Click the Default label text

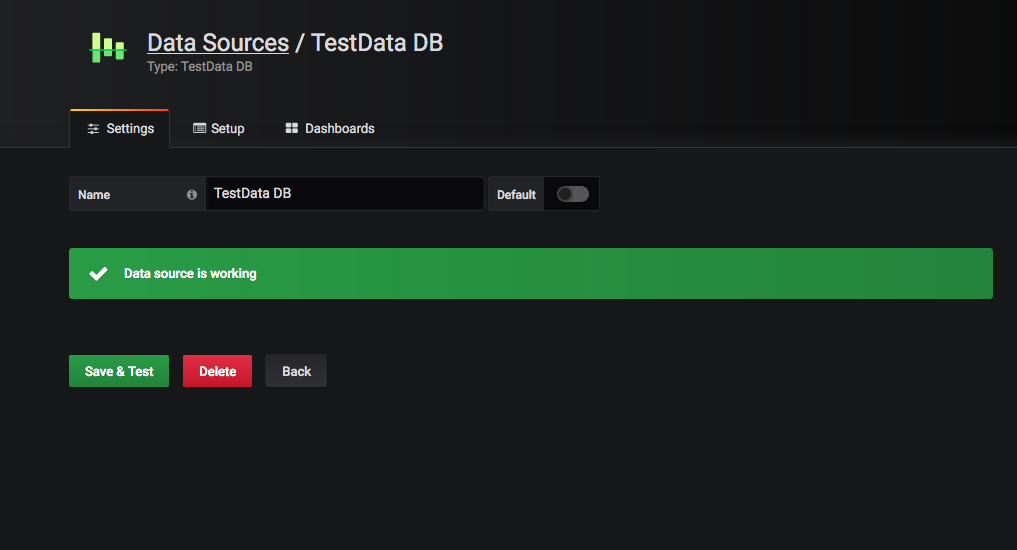click(x=516, y=195)
